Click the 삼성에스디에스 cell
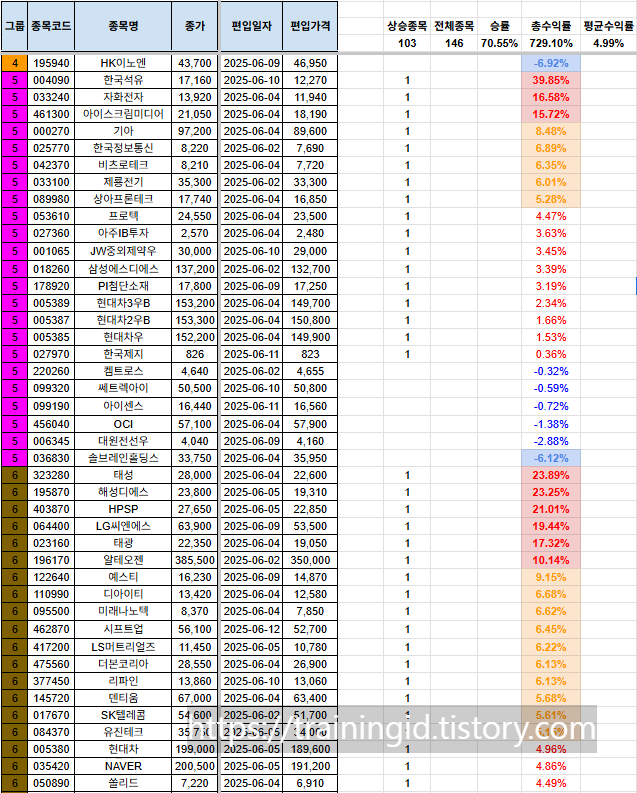 pos(123,269)
